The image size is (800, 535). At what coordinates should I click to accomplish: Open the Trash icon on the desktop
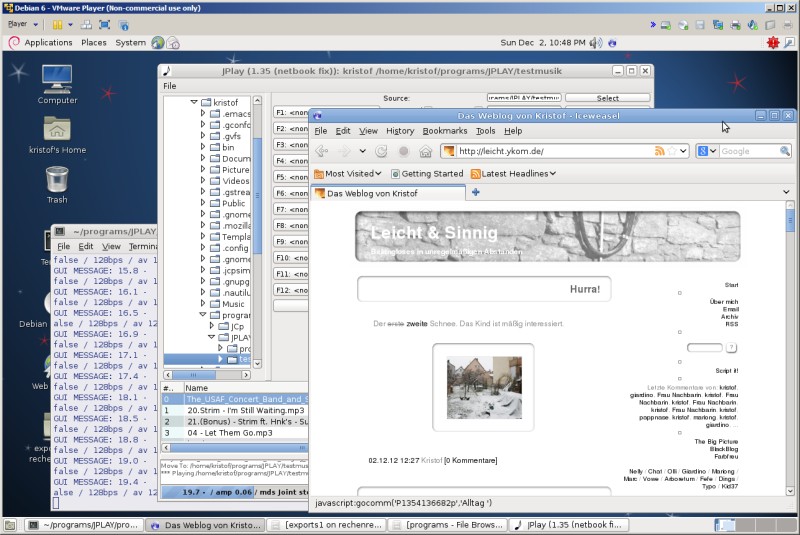[57, 180]
